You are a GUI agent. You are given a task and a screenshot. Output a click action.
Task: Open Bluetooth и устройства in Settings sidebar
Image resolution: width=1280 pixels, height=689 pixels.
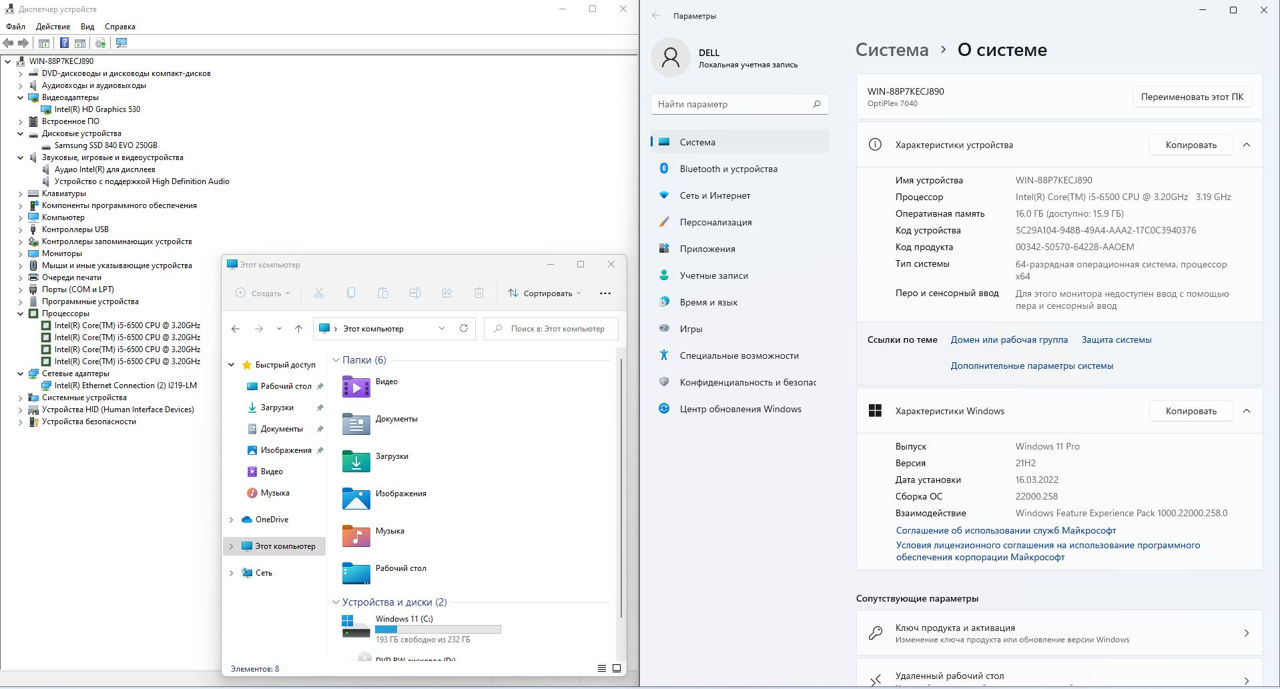tap(728, 169)
